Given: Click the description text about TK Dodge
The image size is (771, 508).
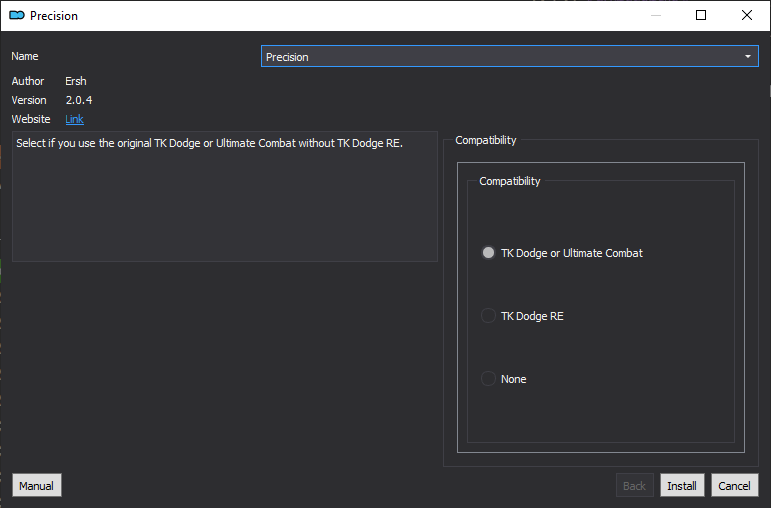Looking at the screenshot, I should [209, 143].
